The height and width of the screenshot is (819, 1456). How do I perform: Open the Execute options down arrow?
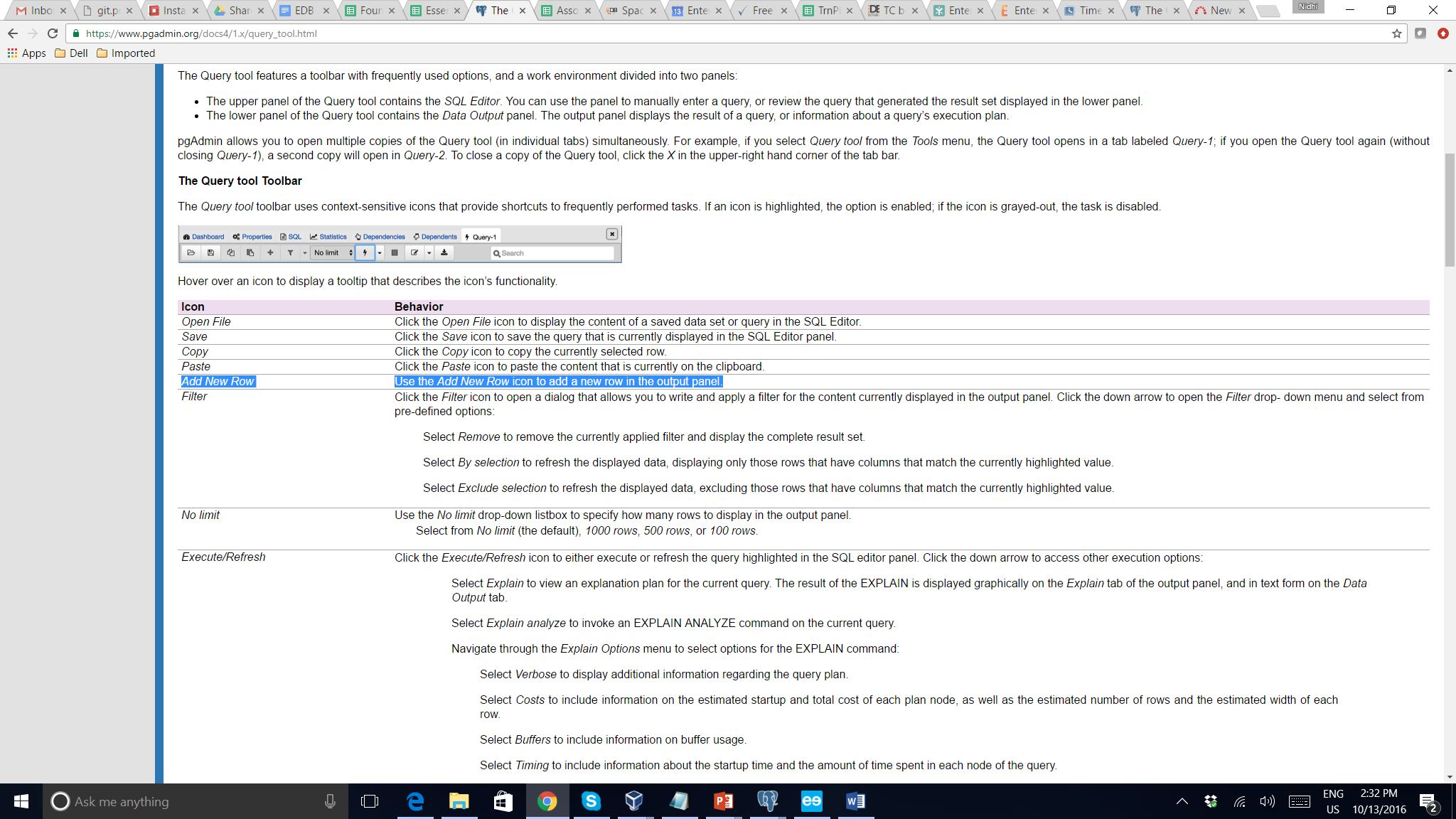(380, 252)
